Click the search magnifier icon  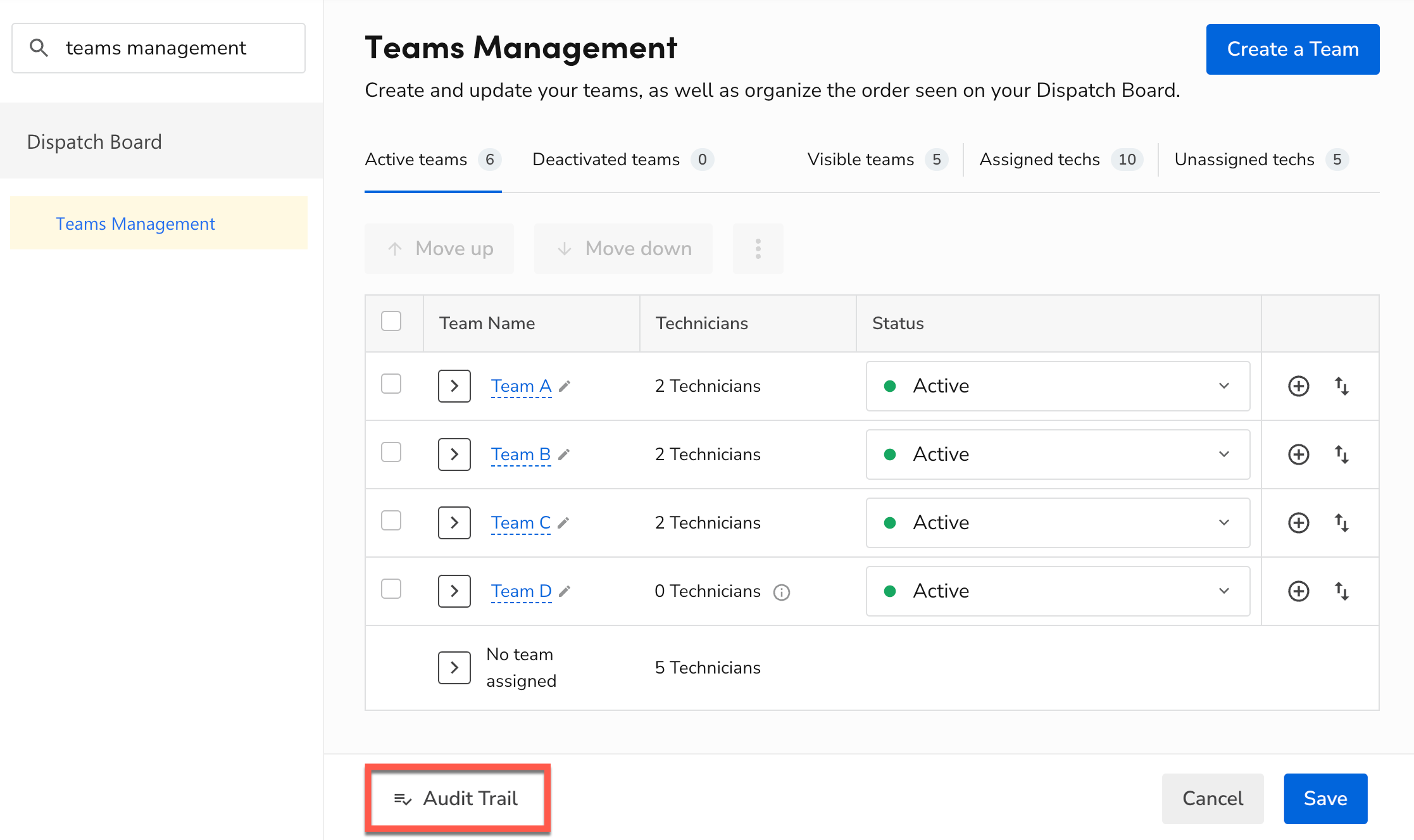coord(39,47)
